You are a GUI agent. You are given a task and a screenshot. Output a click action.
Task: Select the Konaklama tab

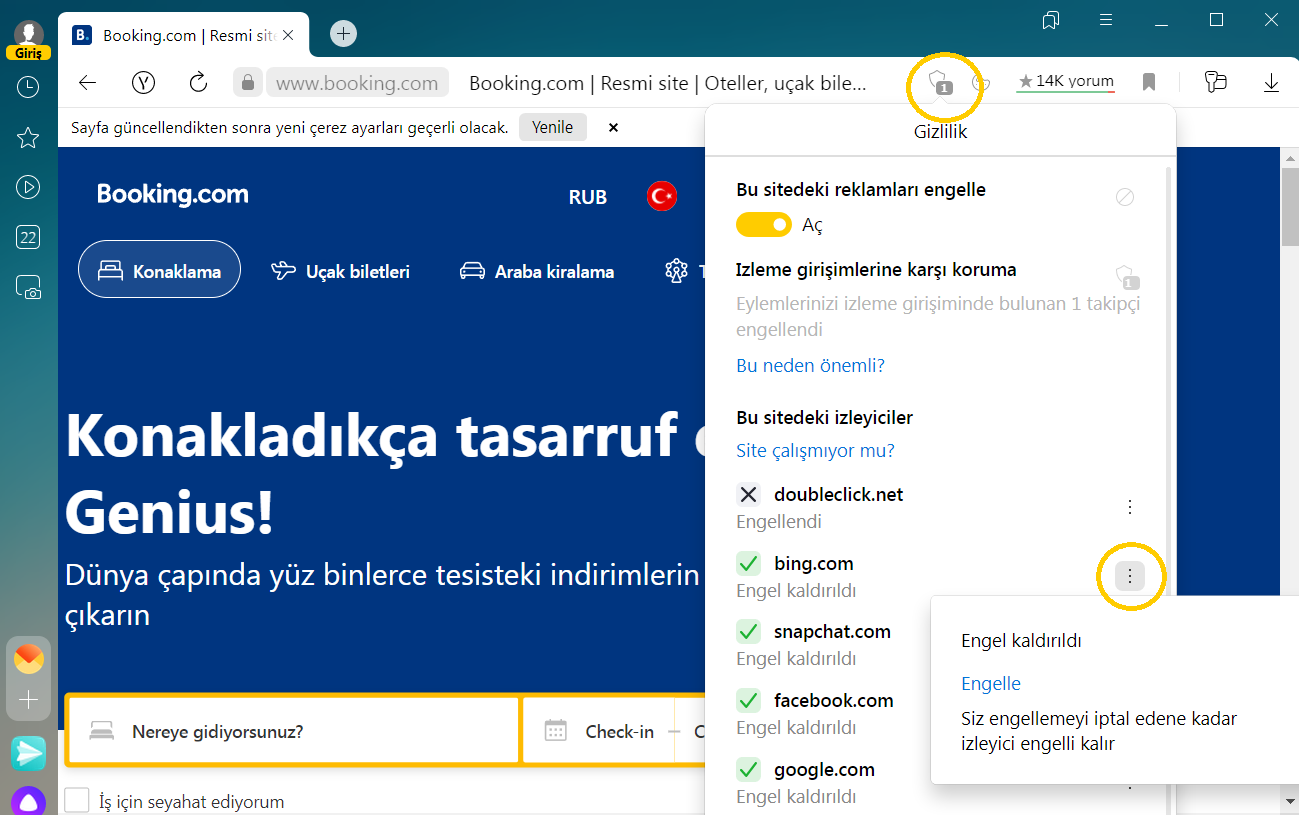point(159,270)
